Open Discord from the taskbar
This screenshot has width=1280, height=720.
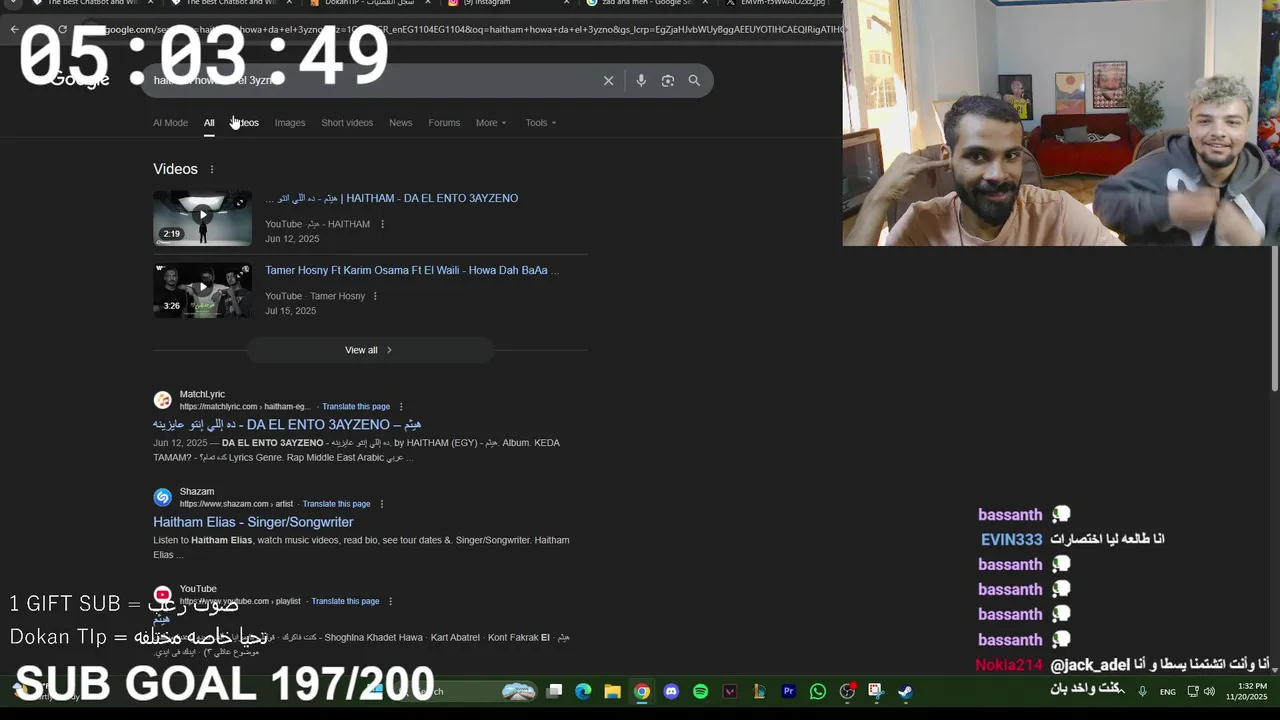[671, 691]
